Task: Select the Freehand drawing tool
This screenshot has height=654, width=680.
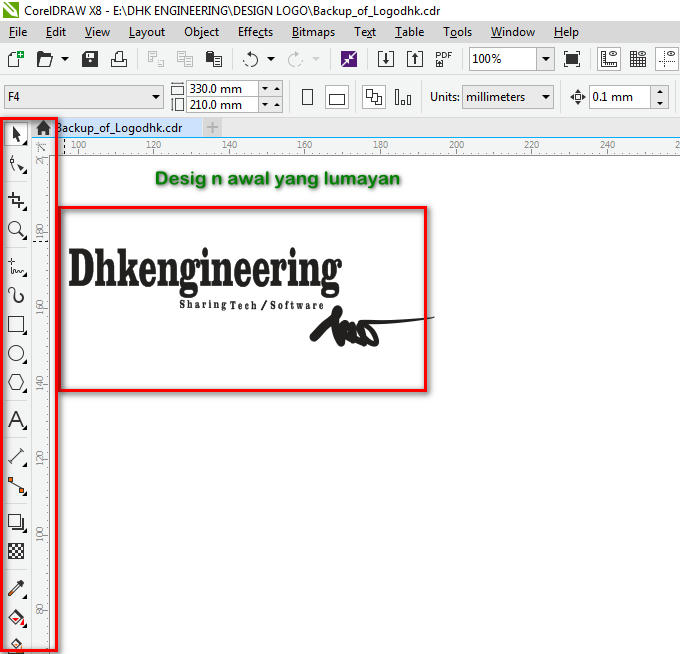Action: [x=16, y=266]
